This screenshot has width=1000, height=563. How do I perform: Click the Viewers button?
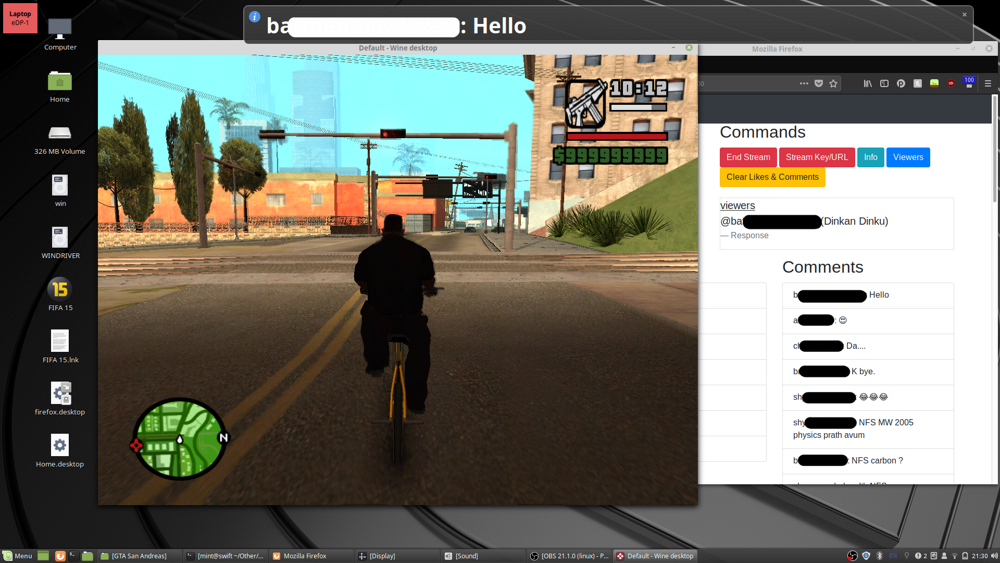[x=908, y=157]
